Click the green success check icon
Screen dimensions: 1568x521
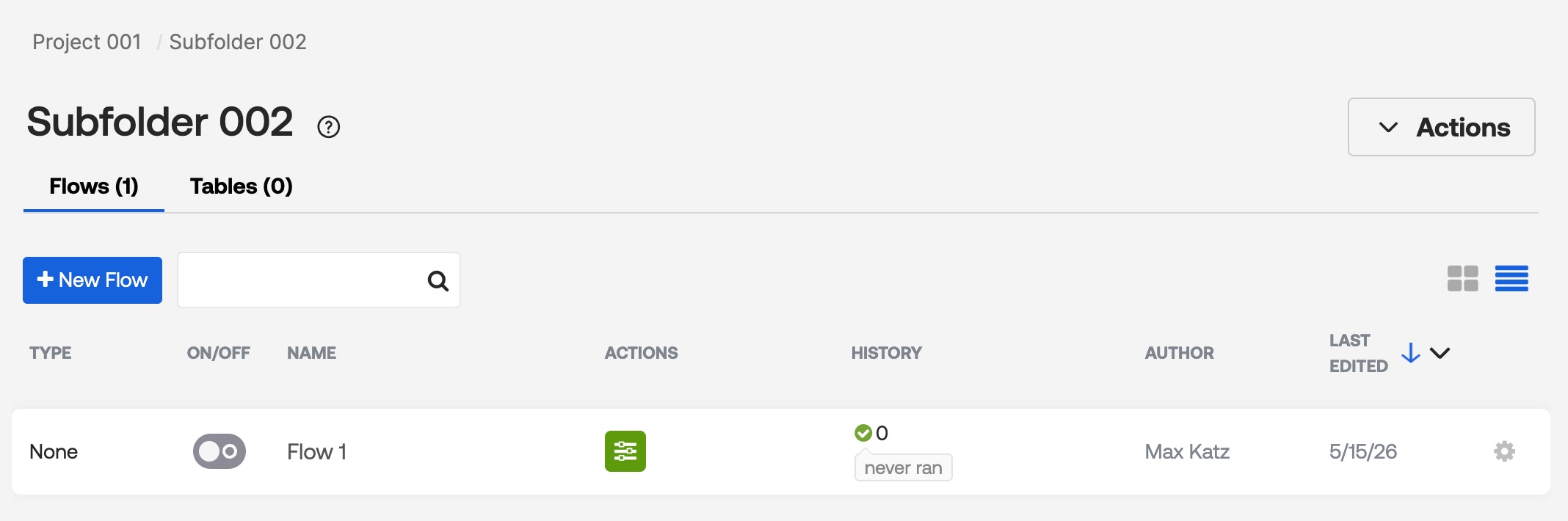tap(863, 433)
